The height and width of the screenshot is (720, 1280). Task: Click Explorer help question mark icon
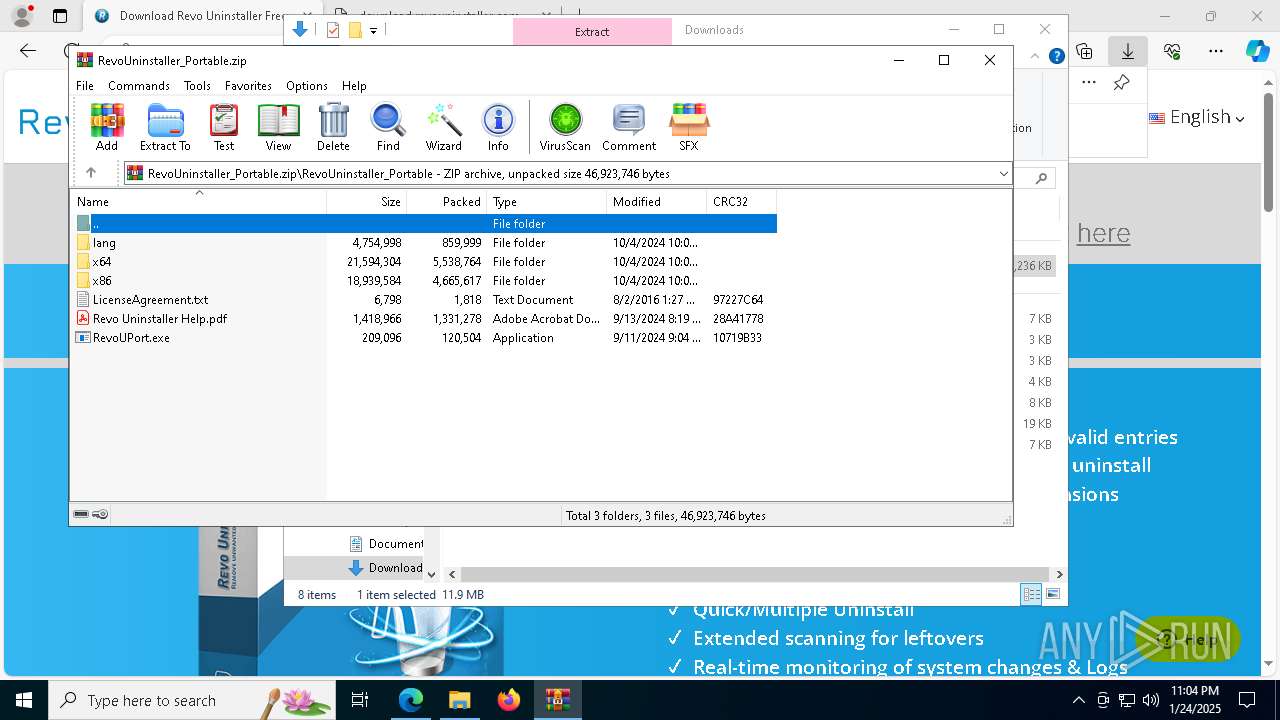point(1056,57)
